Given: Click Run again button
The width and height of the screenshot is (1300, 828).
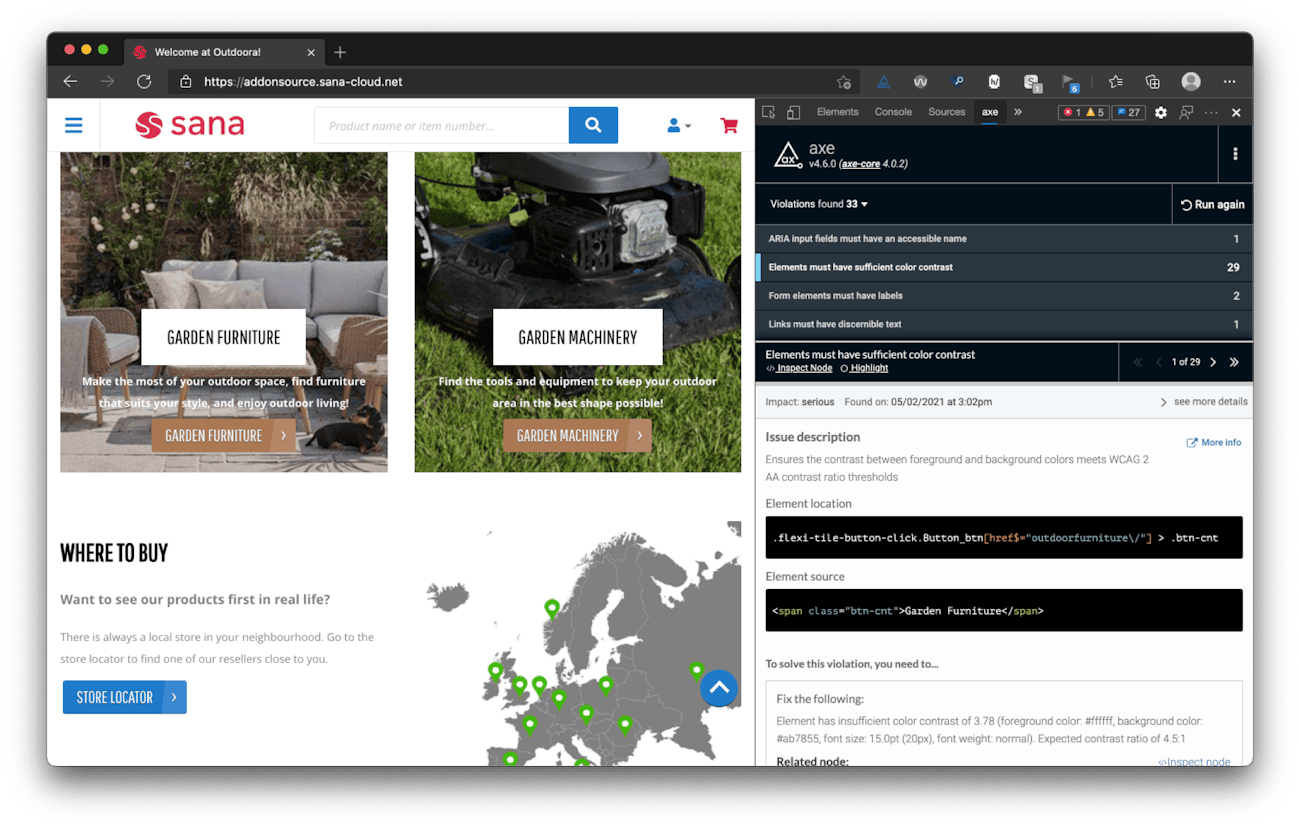Looking at the screenshot, I should (1212, 204).
